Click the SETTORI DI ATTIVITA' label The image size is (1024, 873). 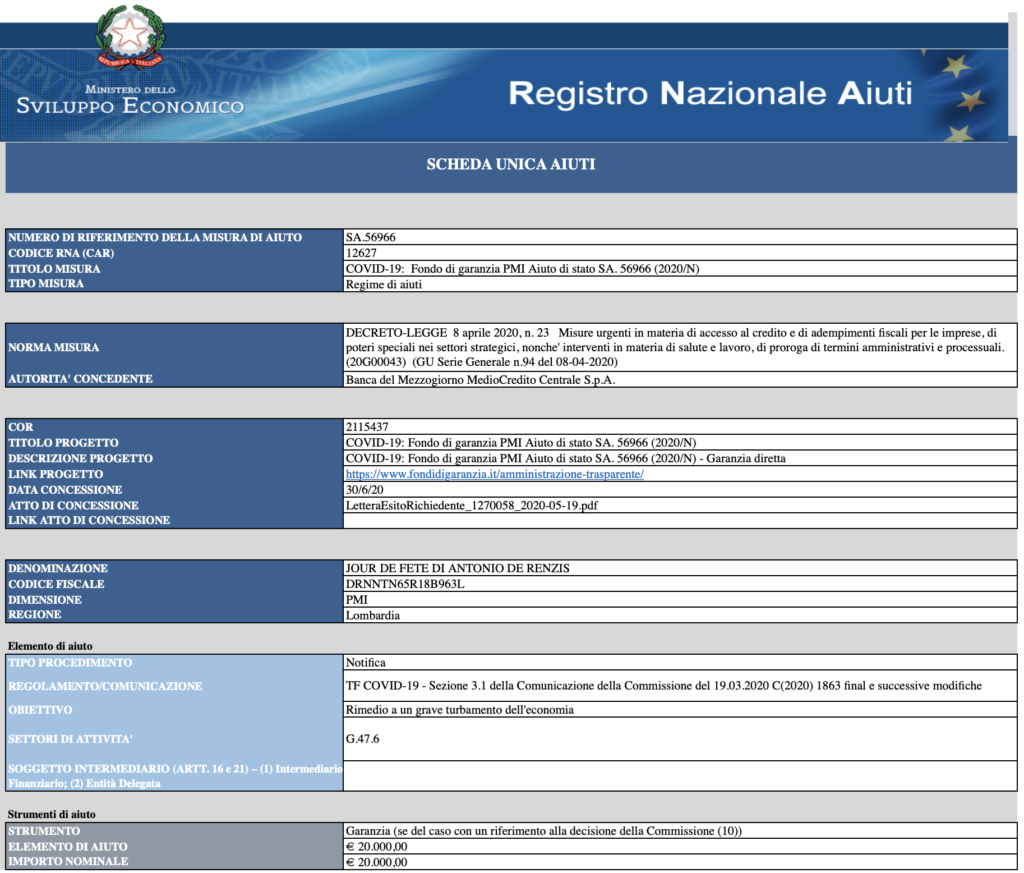coord(71,739)
